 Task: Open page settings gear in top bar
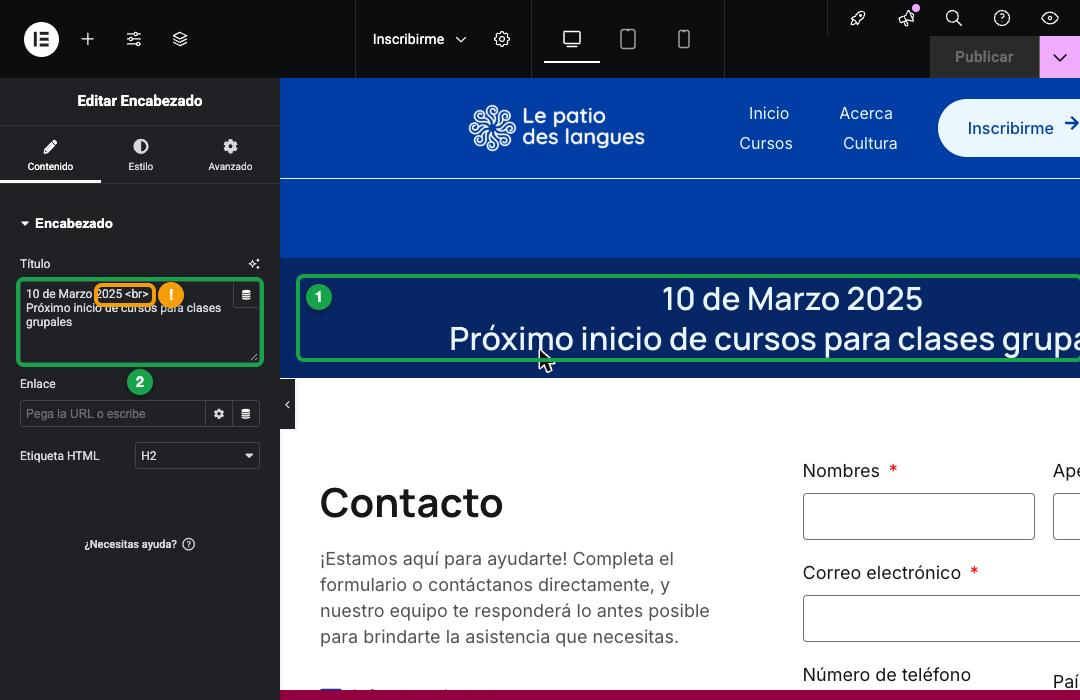tap(502, 39)
